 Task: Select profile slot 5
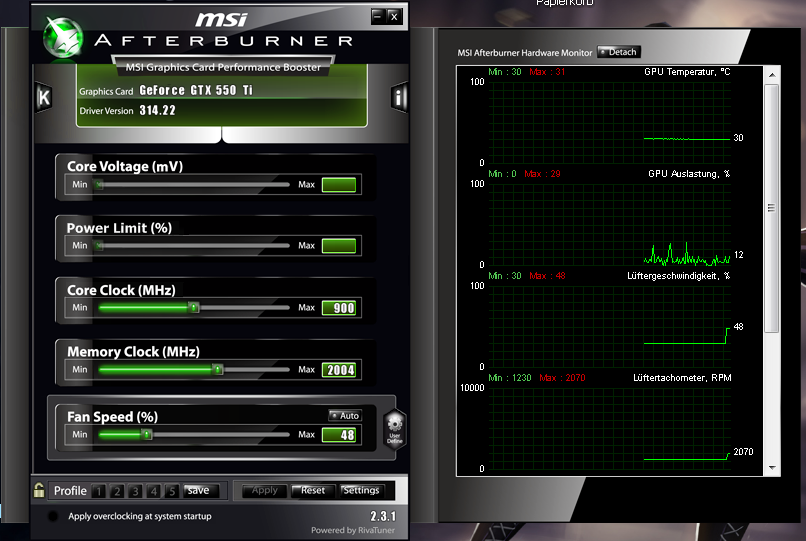[x=172, y=491]
